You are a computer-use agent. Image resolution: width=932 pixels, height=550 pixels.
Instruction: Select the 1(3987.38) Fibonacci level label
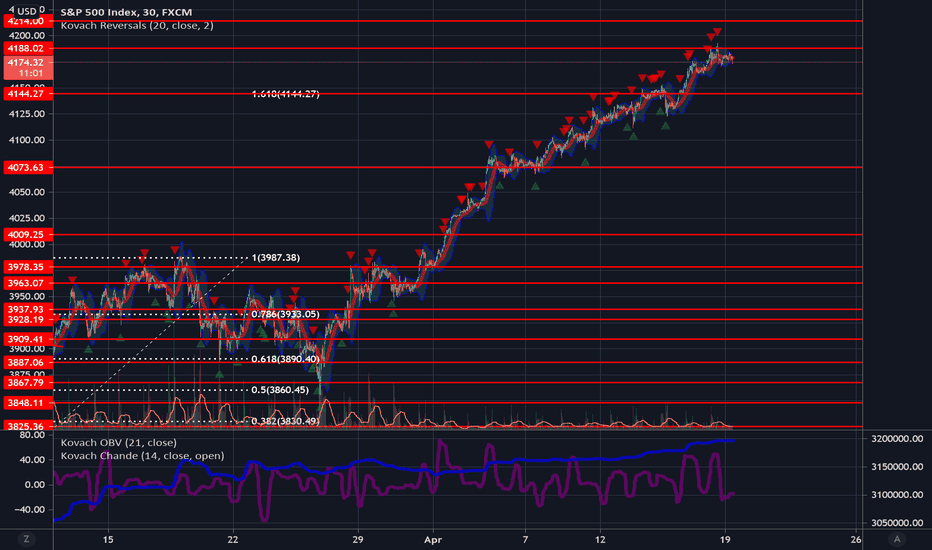click(x=276, y=257)
